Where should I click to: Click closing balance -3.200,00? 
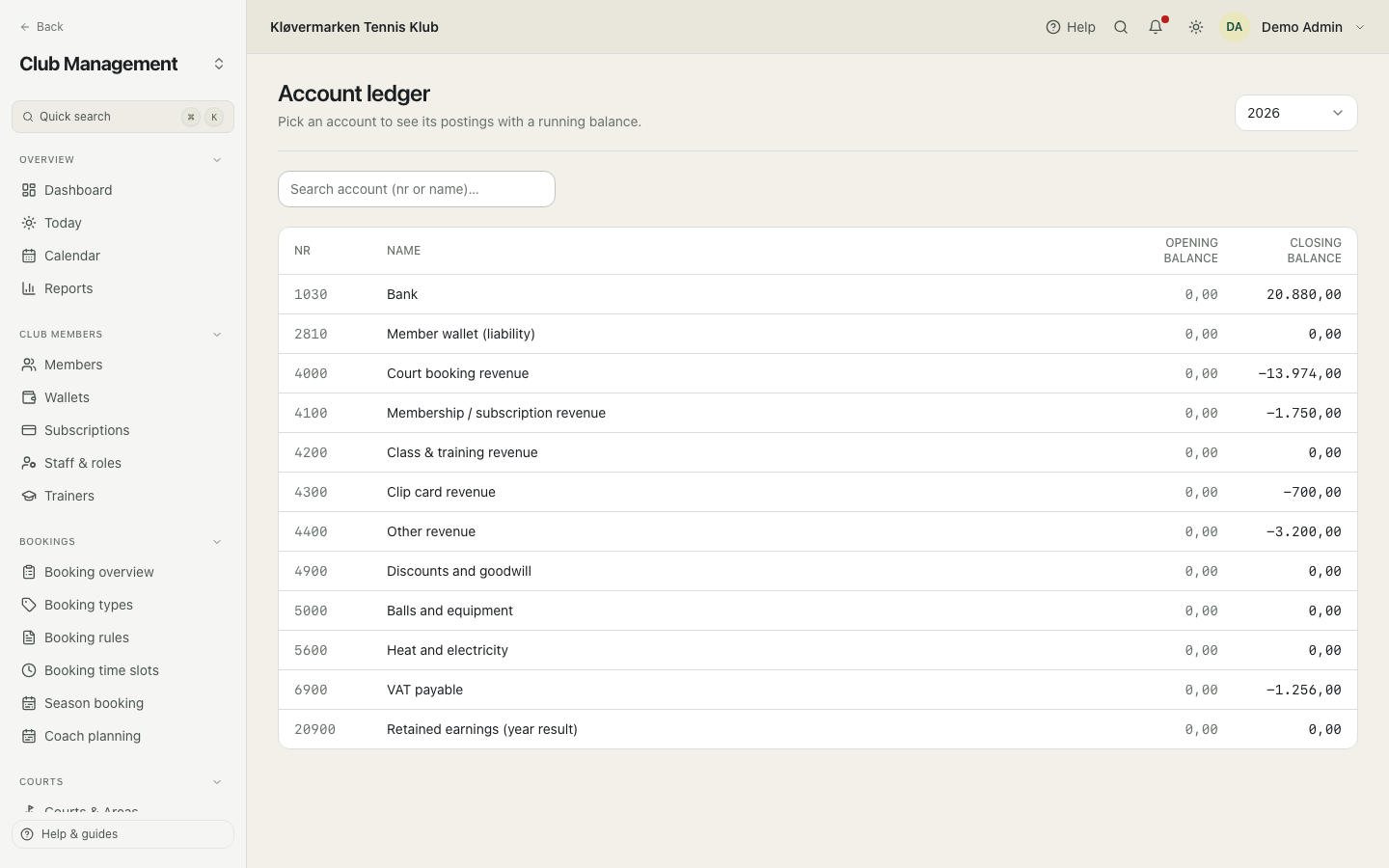coord(1303,531)
